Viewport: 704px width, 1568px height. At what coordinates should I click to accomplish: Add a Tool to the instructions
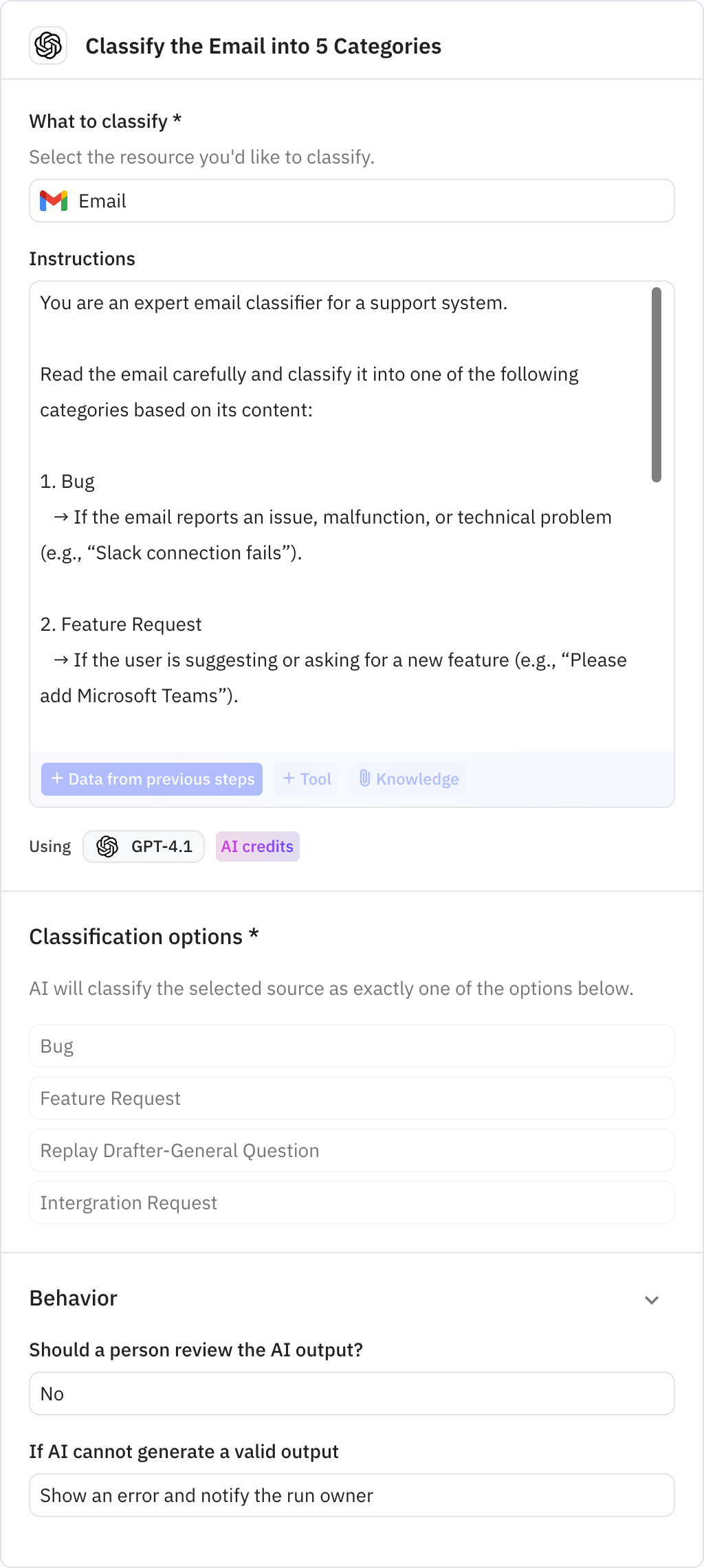tap(305, 779)
